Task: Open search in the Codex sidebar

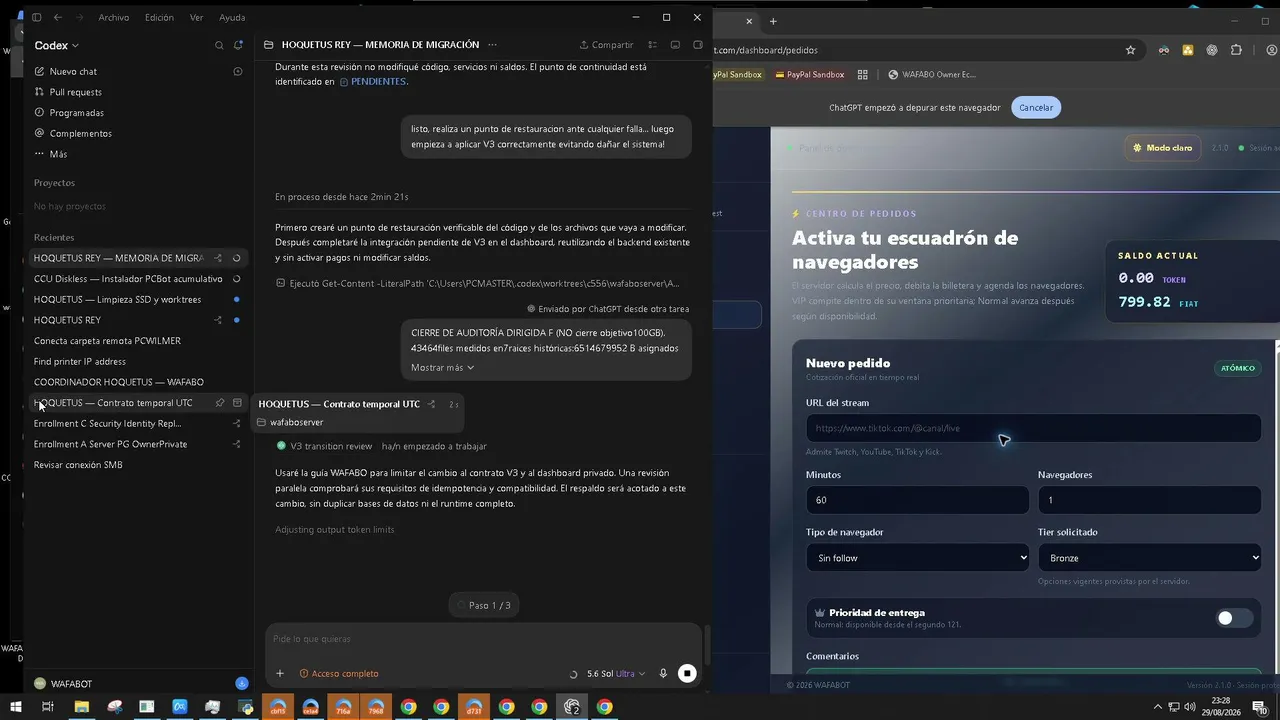Action: click(x=219, y=45)
